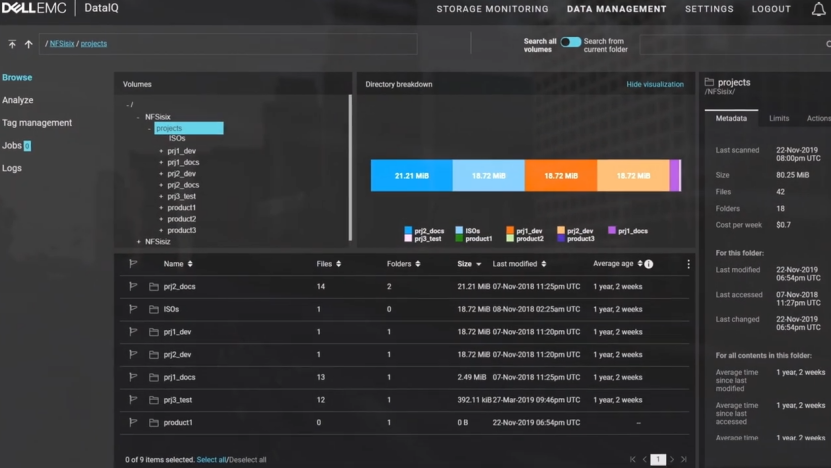Open the Storage Monitoring menu
The width and height of the screenshot is (831, 468).
tap(492, 9)
